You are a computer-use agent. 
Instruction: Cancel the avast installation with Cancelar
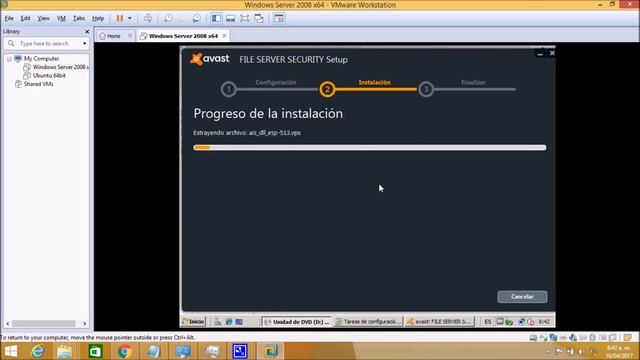coord(522,297)
